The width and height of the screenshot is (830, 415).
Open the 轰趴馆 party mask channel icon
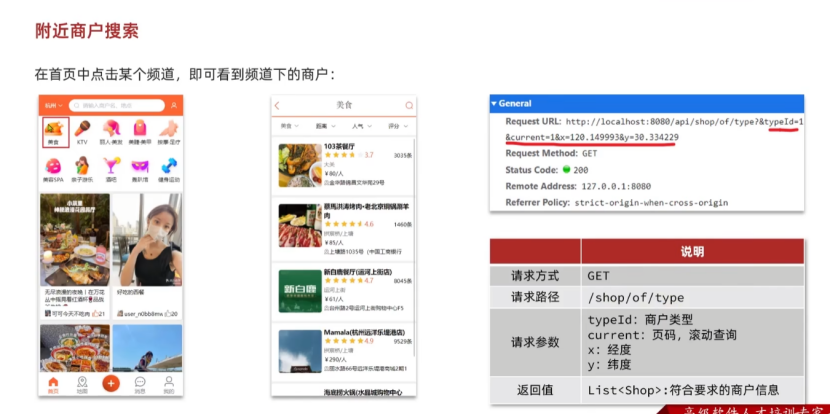point(140,166)
